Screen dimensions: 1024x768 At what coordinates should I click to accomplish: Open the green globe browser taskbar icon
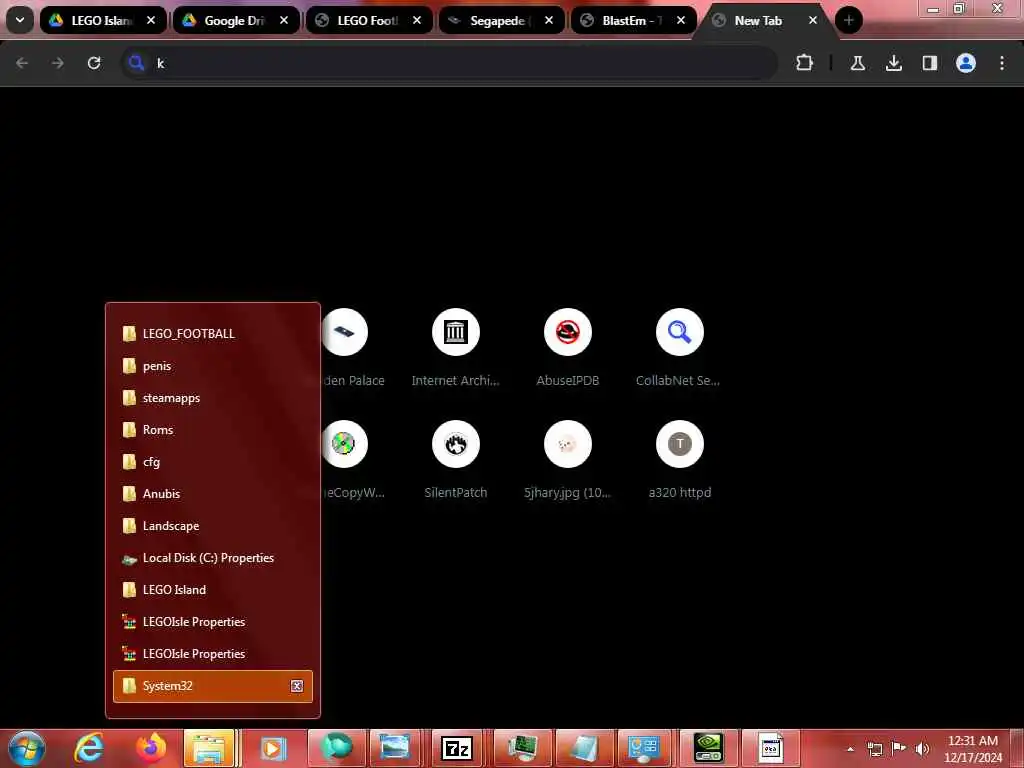336,748
